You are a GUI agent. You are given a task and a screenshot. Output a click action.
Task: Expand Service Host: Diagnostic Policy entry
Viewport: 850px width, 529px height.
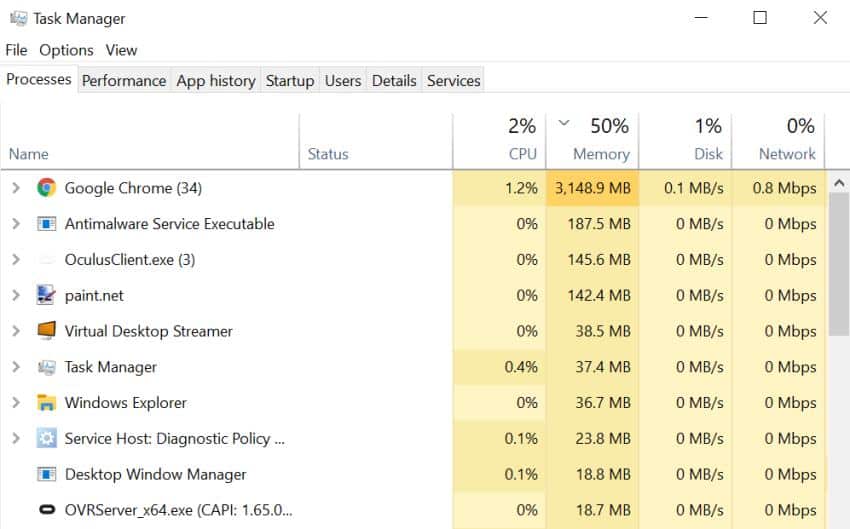coord(16,438)
